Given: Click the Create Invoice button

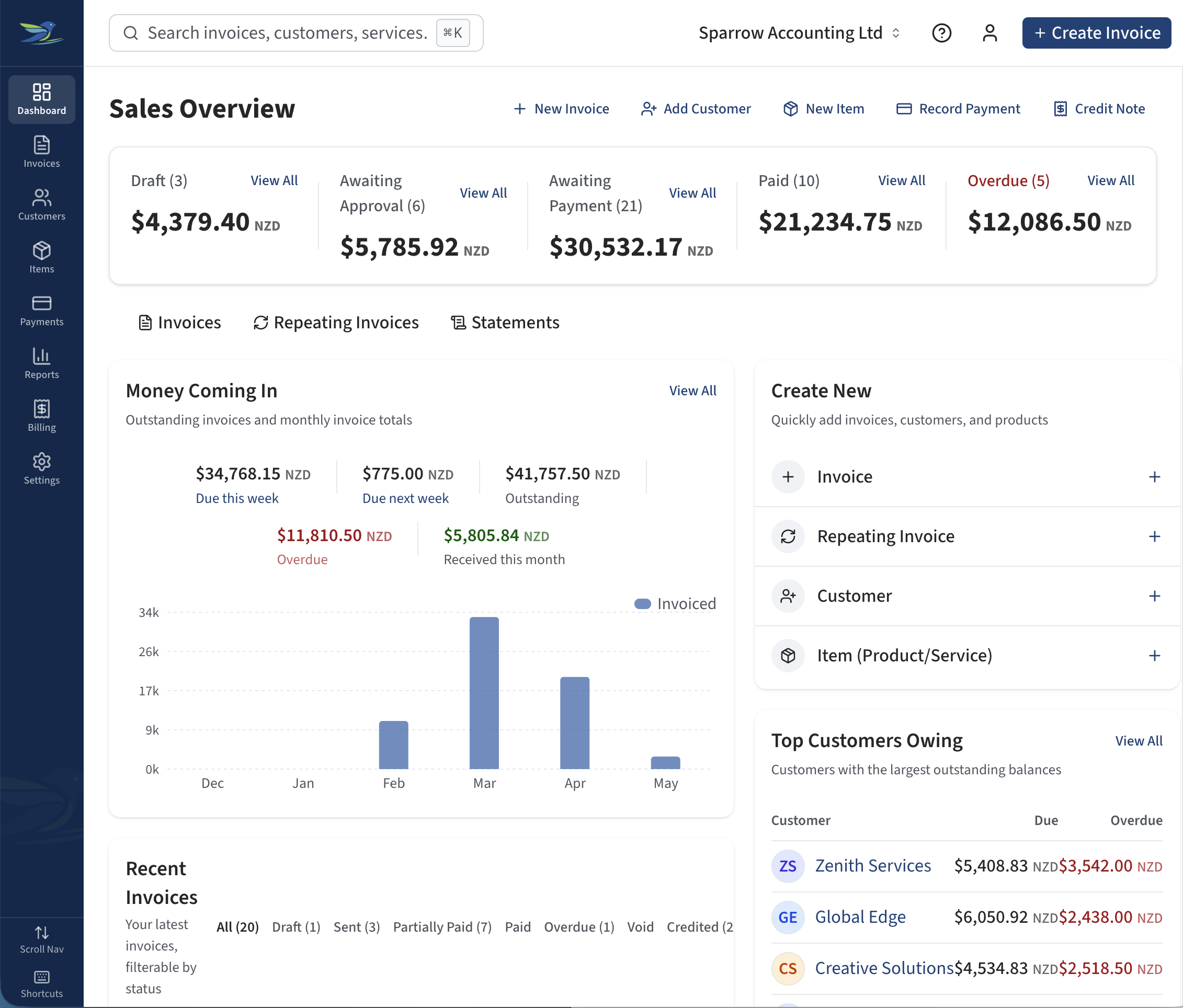Looking at the screenshot, I should [1096, 33].
